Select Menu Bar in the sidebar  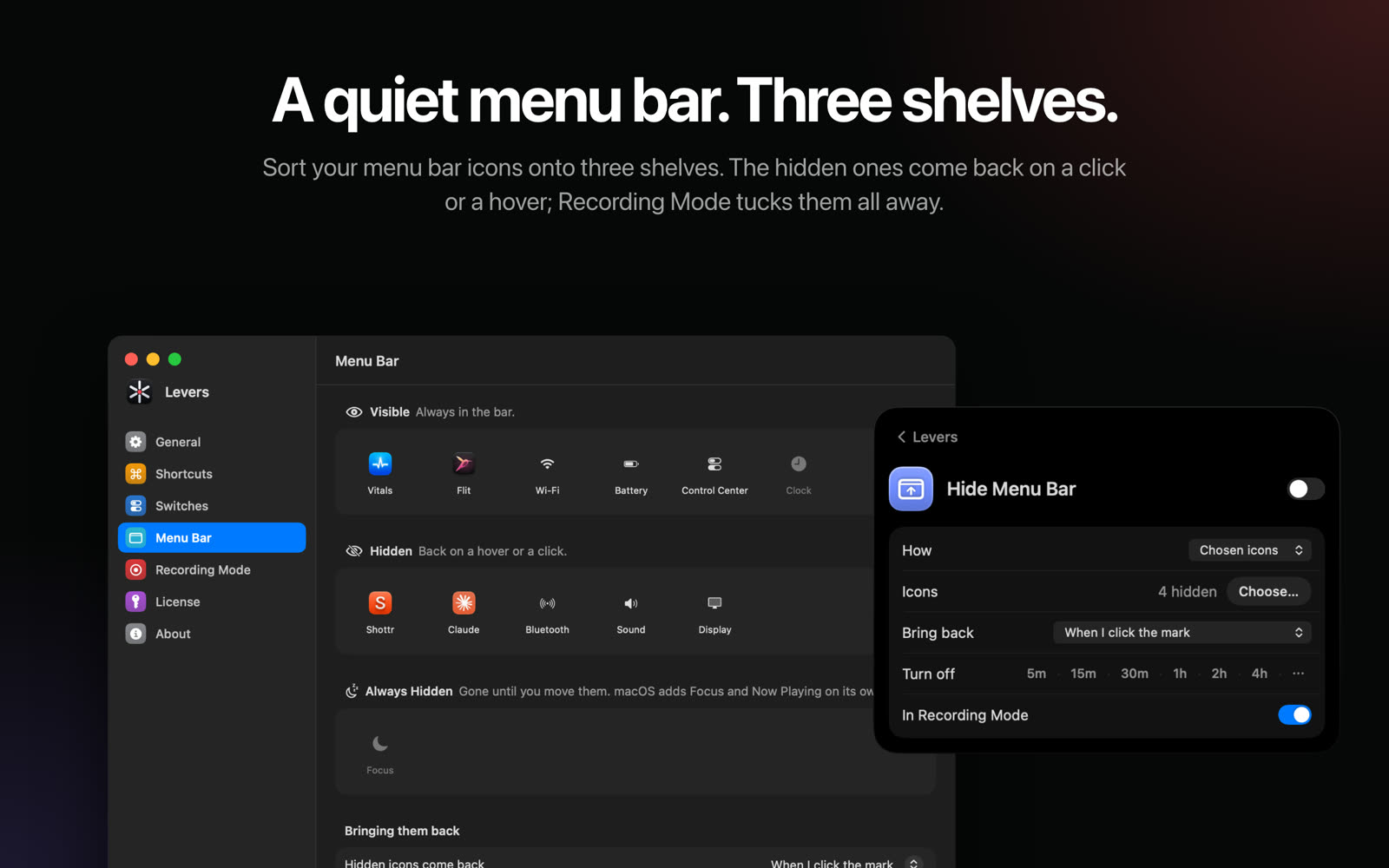[212, 538]
